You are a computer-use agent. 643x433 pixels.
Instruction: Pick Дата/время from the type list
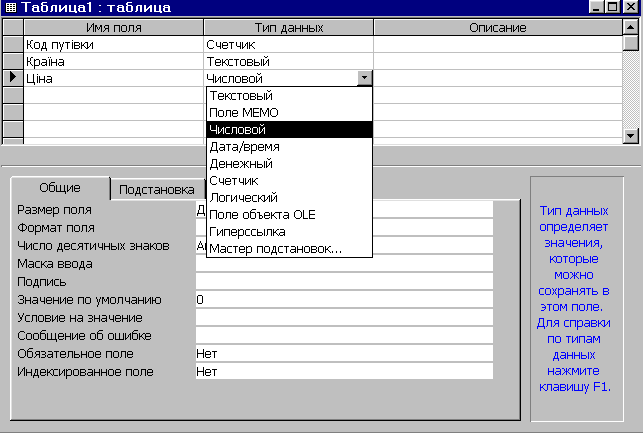coord(290,147)
